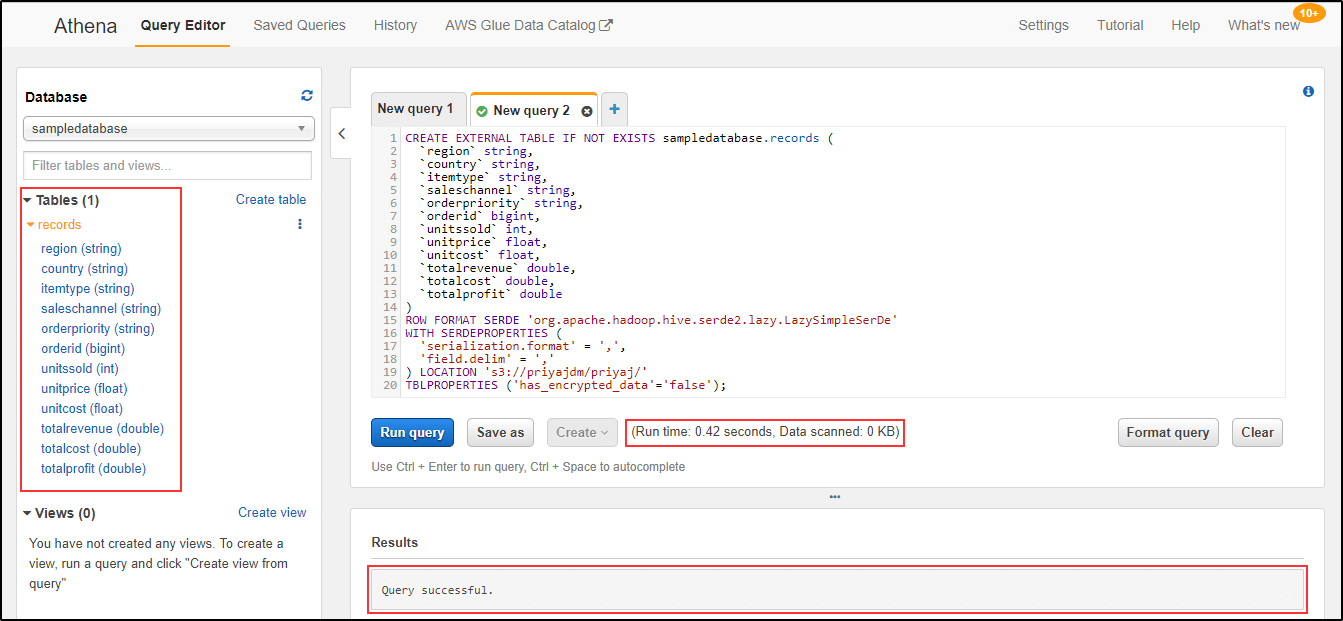1343x621 pixels.
Task: Select the unitssold (int) column
Action: pyautogui.click(x=80, y=369)
